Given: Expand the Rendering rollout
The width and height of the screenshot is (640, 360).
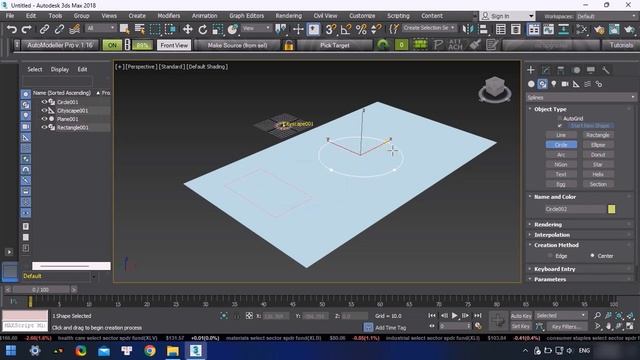Looking at the screenshot, I should (547, 224).
